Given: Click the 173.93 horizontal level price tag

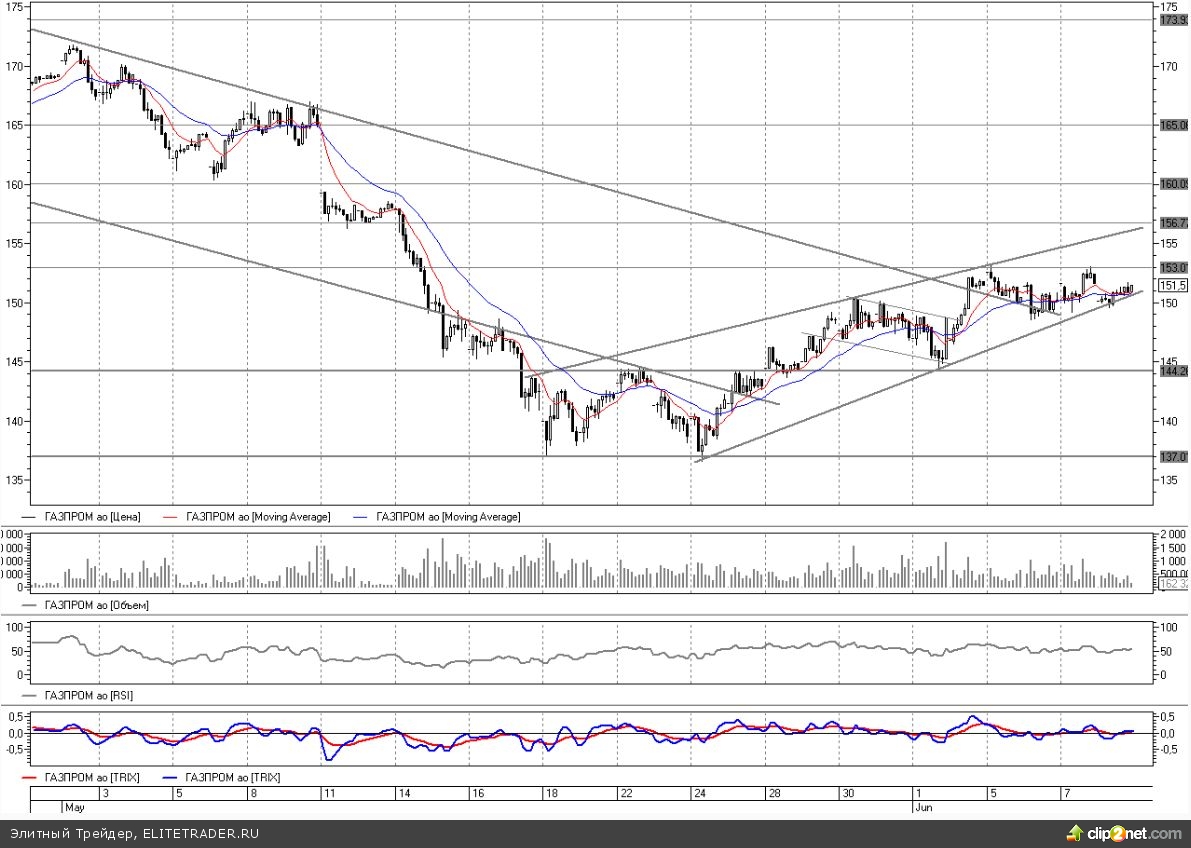Looking at the screenshot, I should point(1173,20).
